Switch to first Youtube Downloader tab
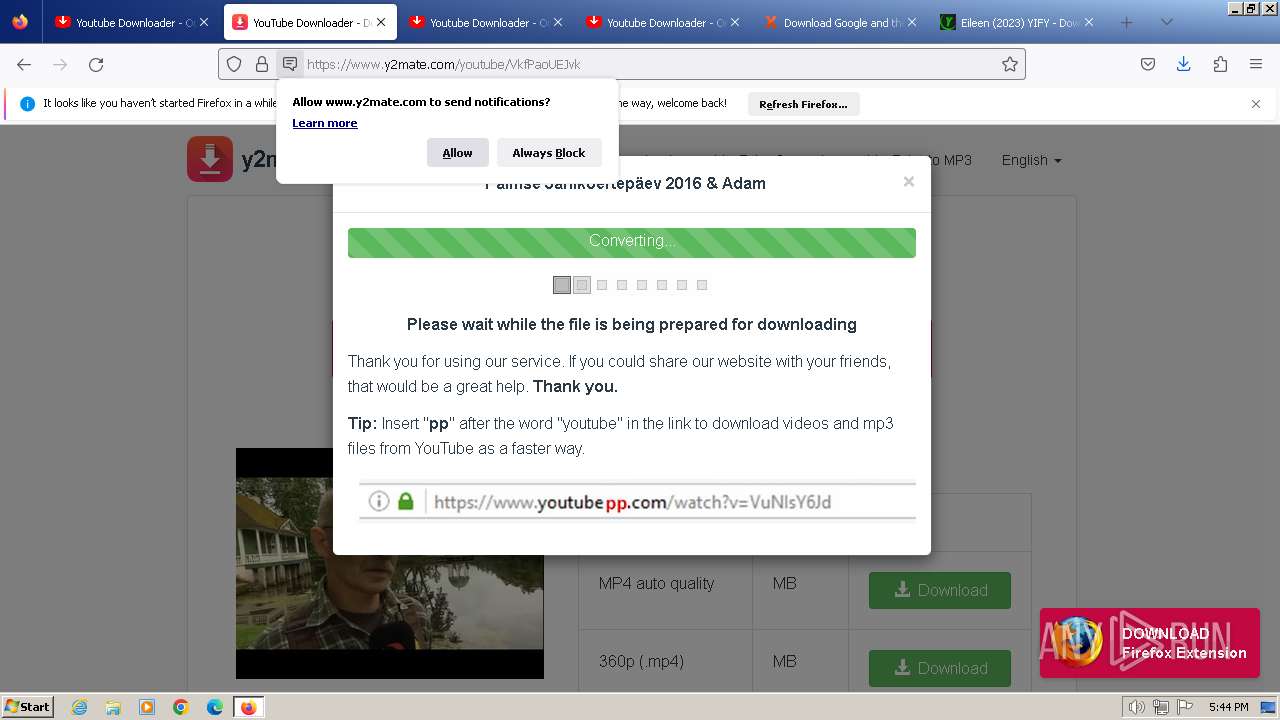 click(x=131, y=22)
